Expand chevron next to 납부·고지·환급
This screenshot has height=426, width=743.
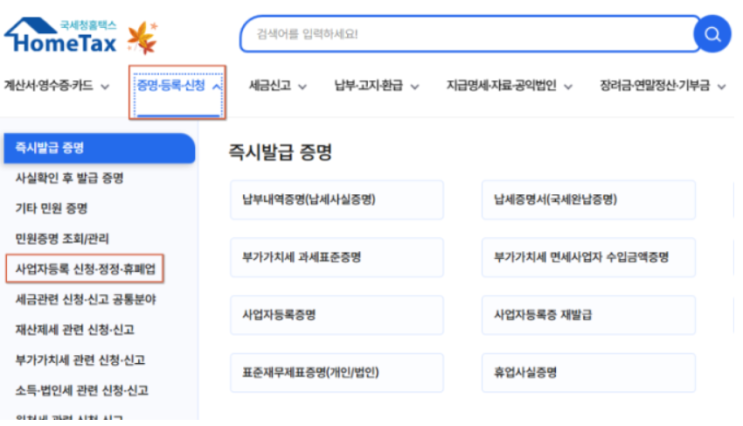pos(415,87)
